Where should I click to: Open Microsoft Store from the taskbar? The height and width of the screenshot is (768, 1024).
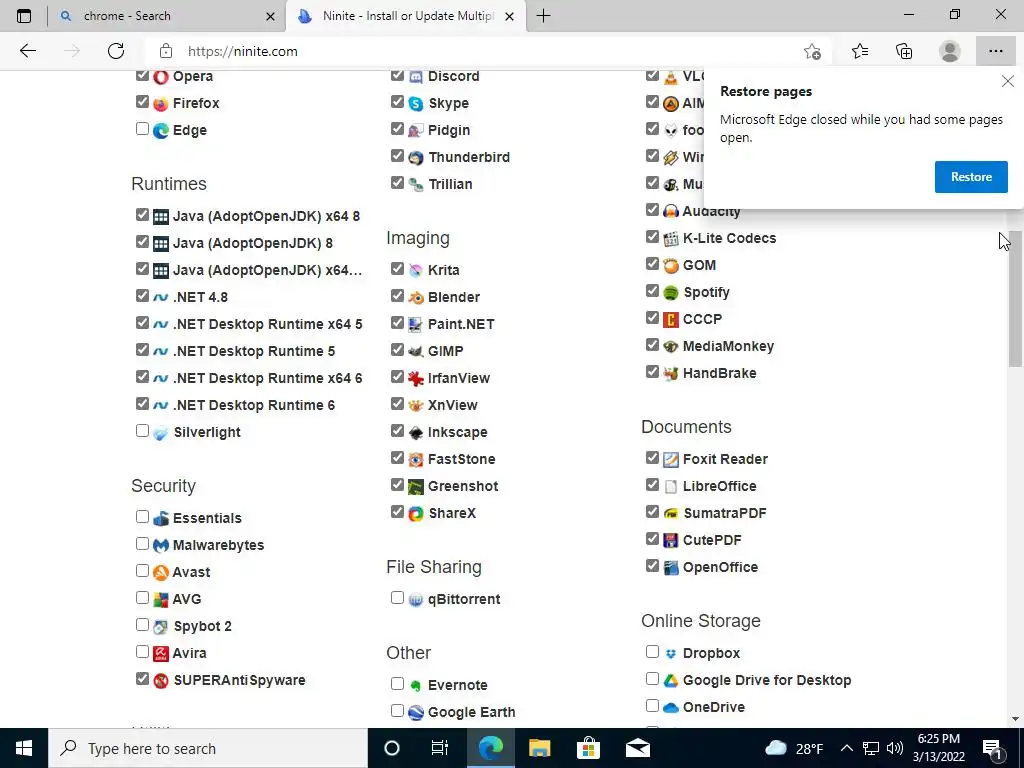[x=588, y=748]
